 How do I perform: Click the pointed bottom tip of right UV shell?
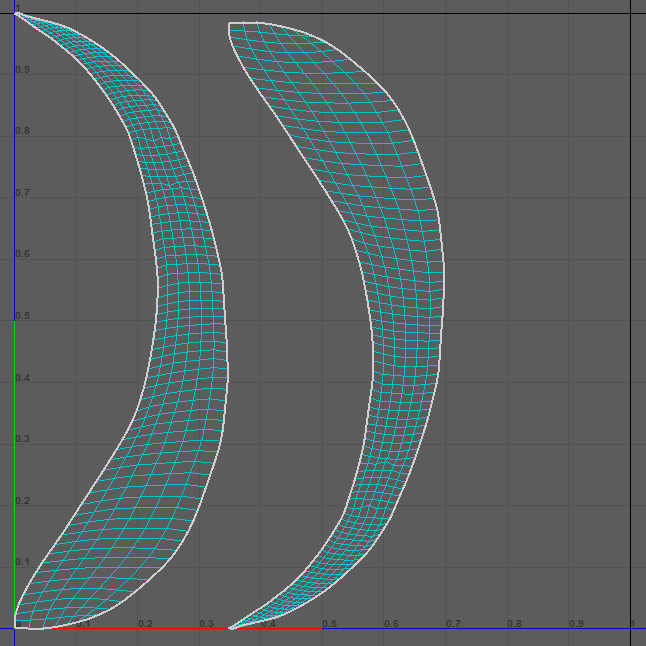click(231, 628)
